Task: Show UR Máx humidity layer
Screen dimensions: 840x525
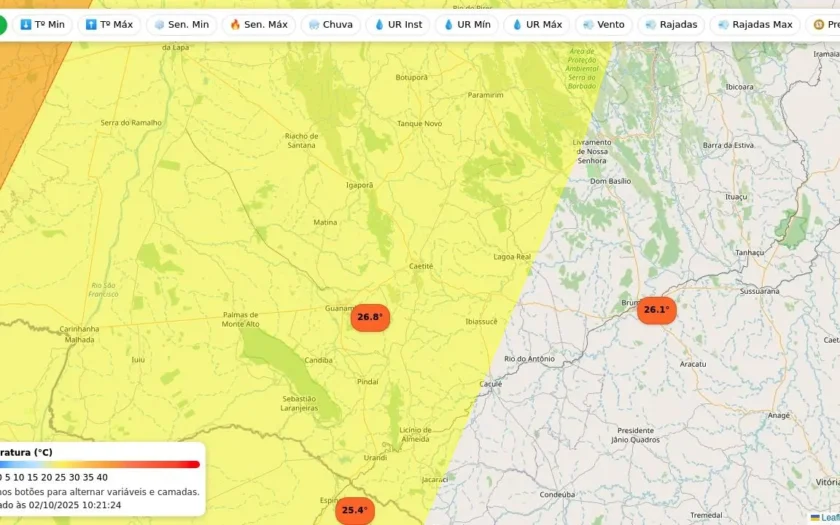Action: coord(537,25)
